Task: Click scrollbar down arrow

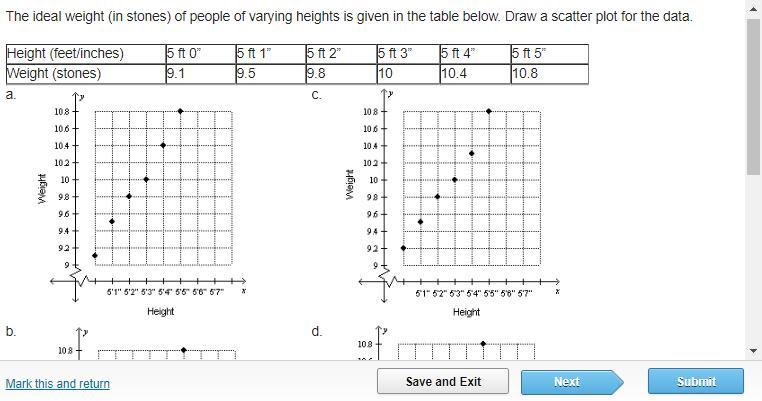Action: pyautogui.click(x=754, y=350)
